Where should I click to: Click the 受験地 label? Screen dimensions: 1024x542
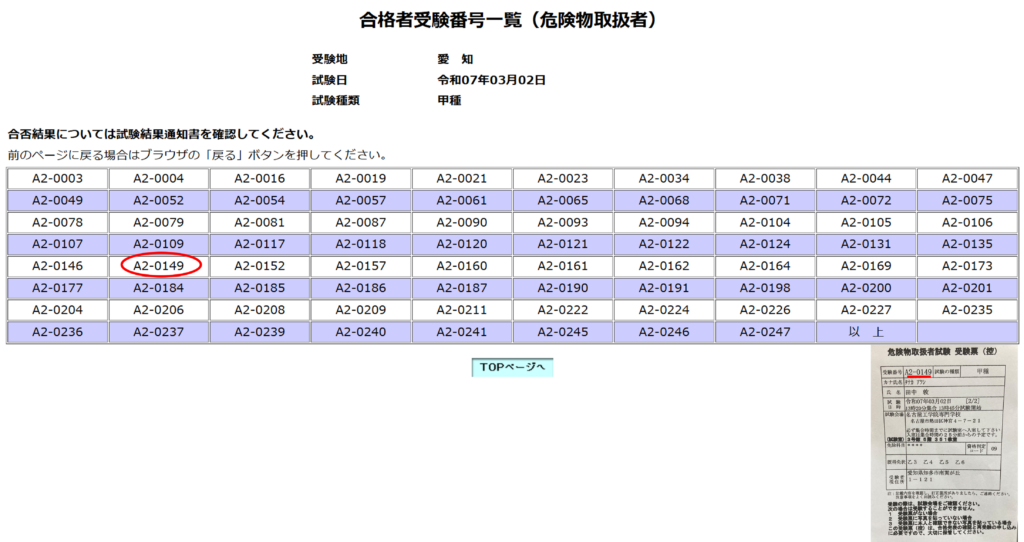click(x=329, y=60)
